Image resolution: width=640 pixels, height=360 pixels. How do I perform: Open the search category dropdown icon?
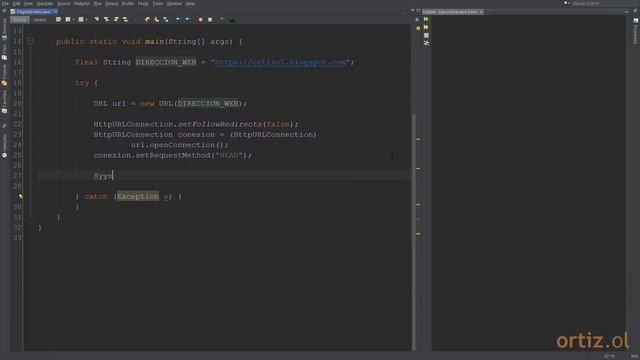567,3
